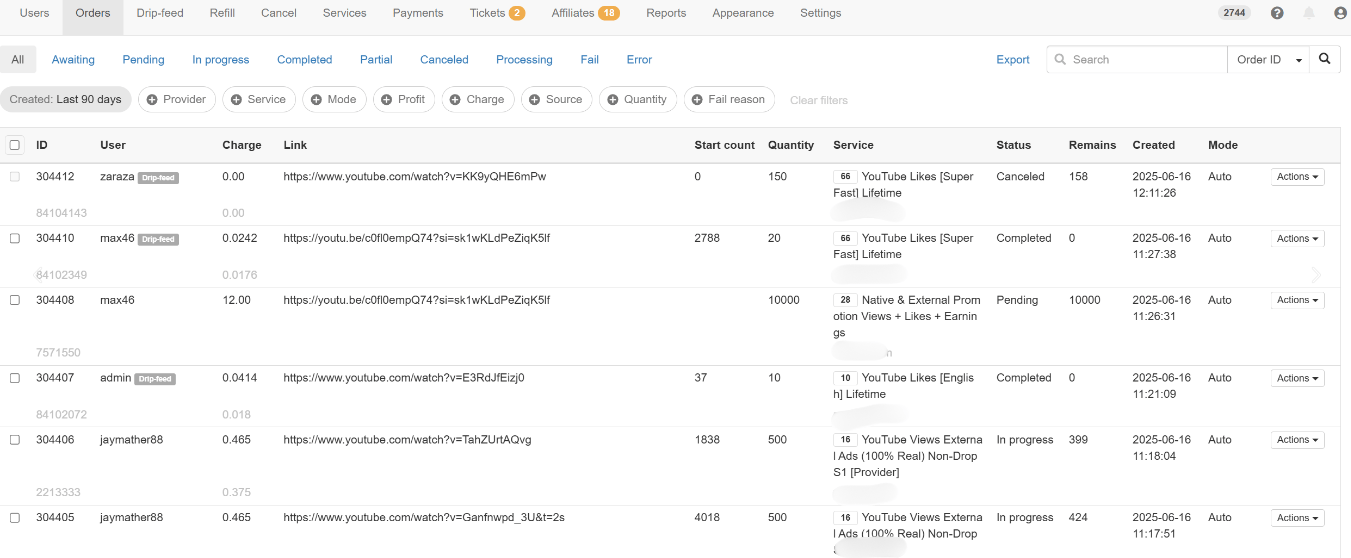Add the Quantity filter chip
The width and height of the screenshot is (1351, 558).
point(637,99)
